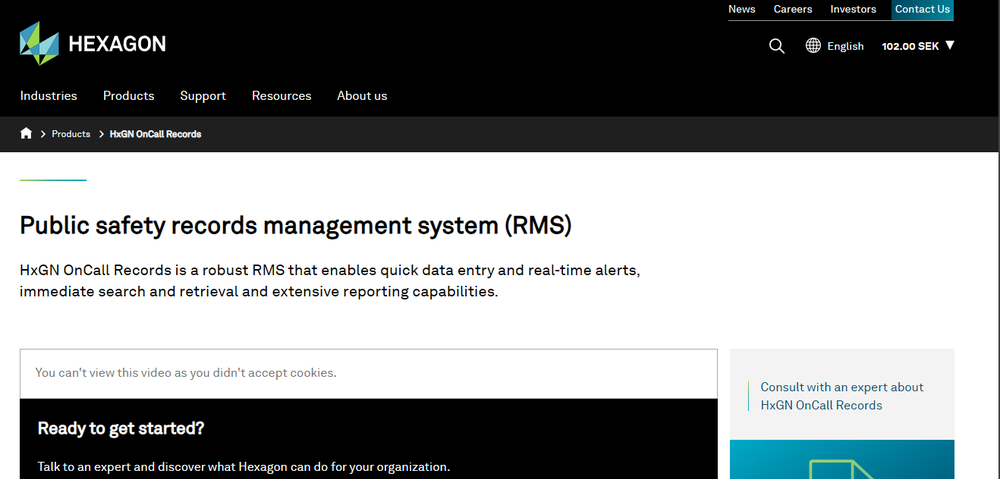The width and height of the screenshot is (1000, 479).
Task: Click the Ready to get started heading
Action: click(121, 428)
